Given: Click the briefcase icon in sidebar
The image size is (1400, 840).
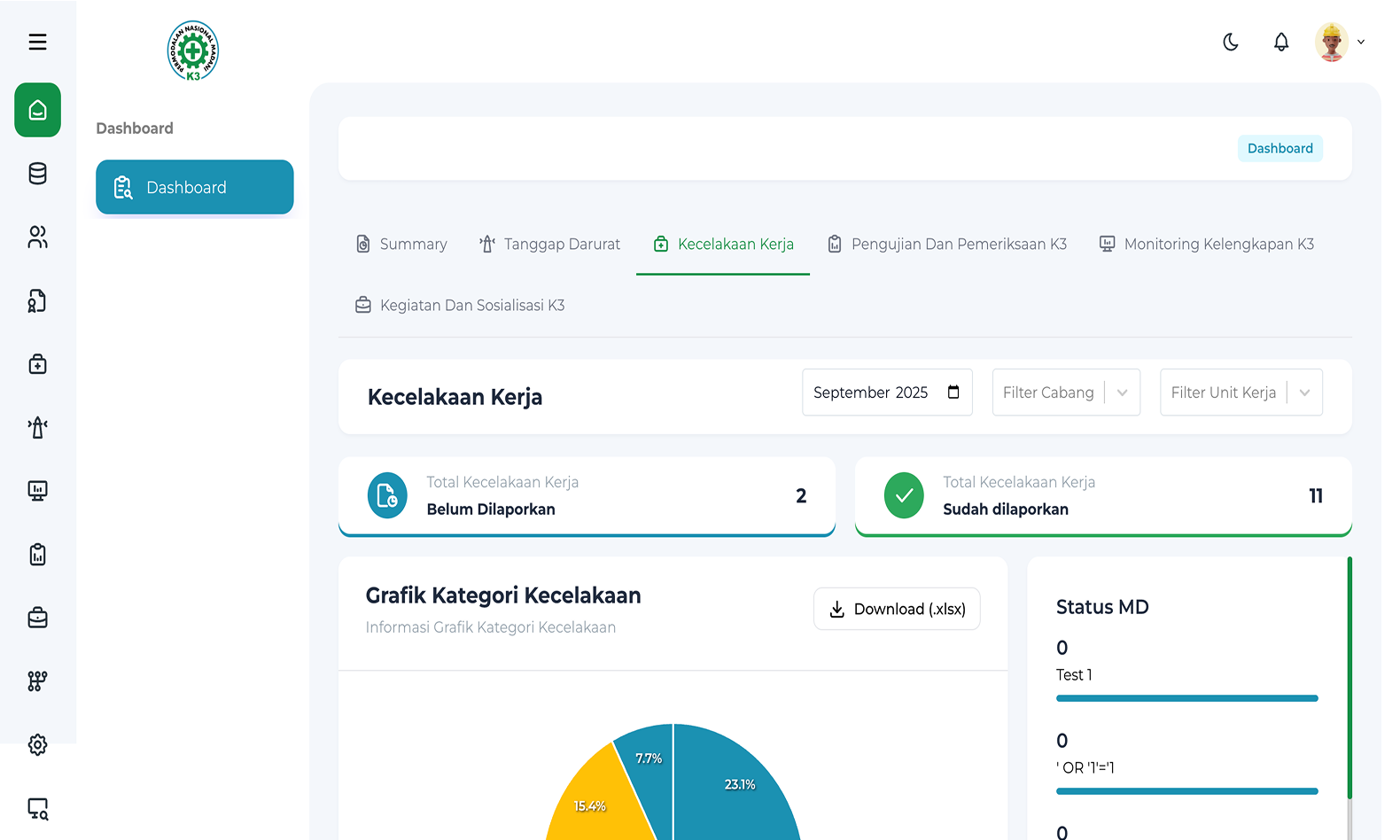Looking at the screenshot, I should coord(37,618).
